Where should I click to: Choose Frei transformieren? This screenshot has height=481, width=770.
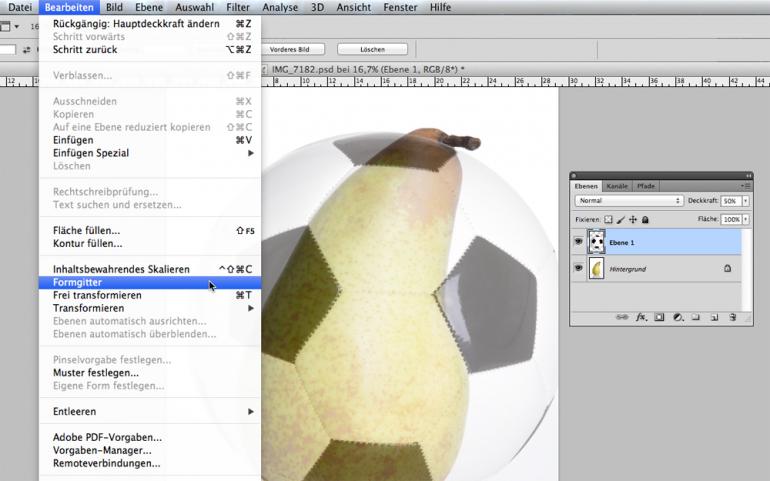(150, 295)
